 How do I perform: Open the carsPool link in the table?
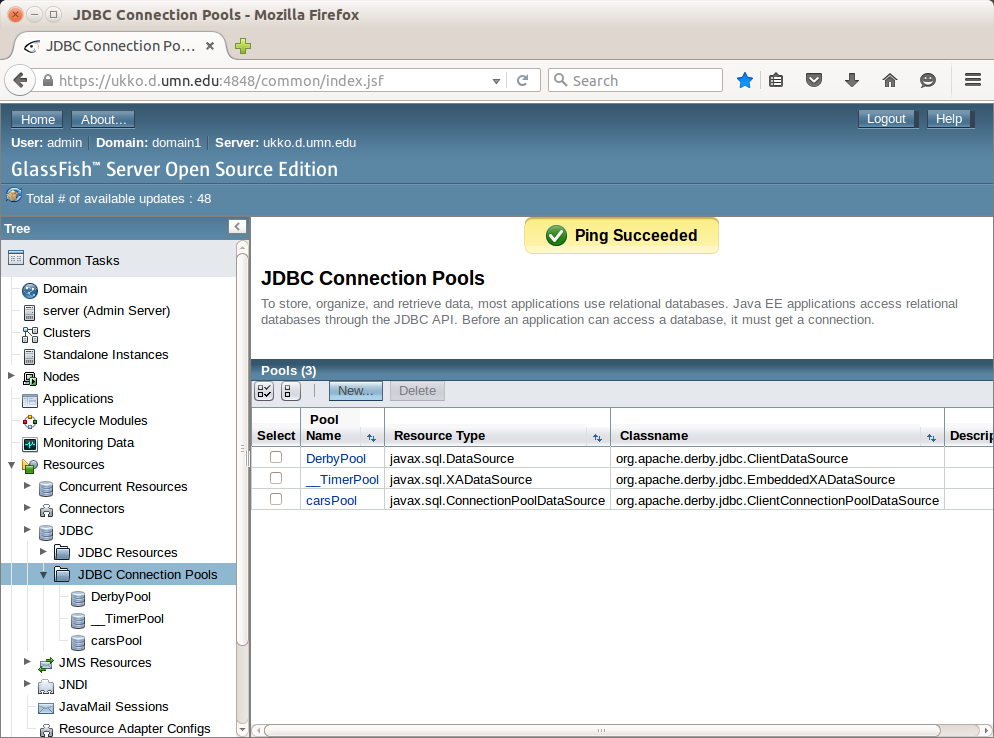[330, 500]
